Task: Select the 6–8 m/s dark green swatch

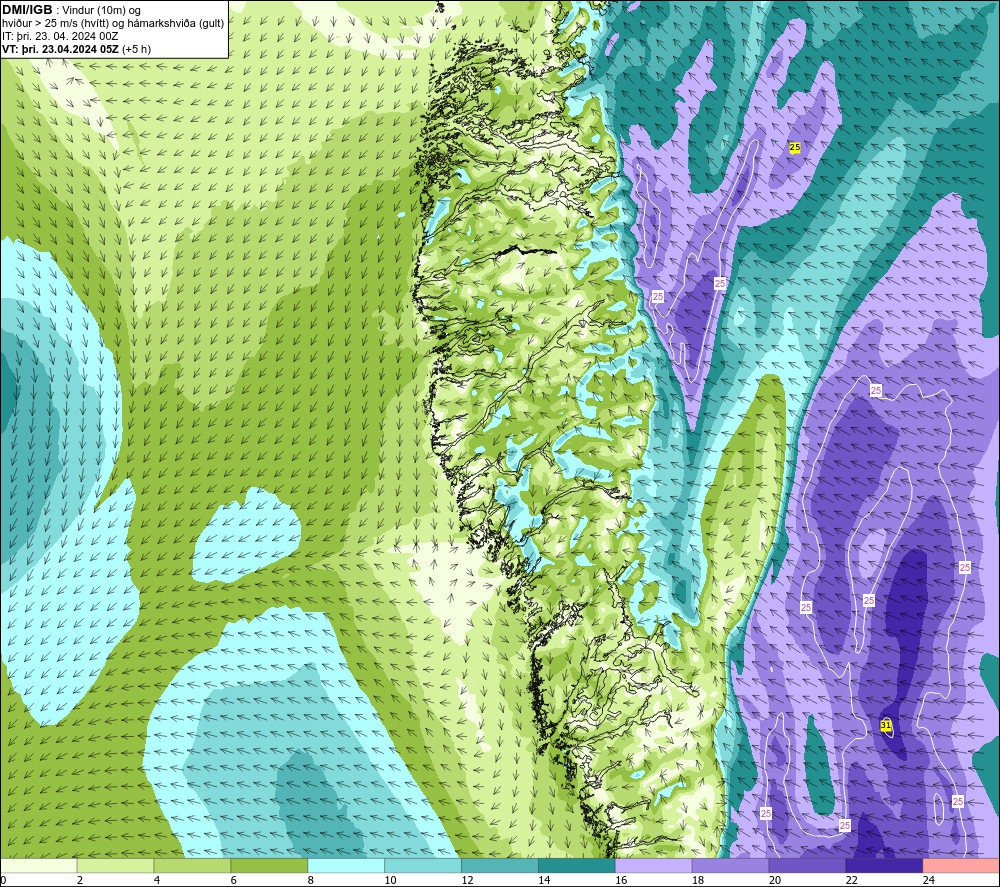Action: (269, 865)
